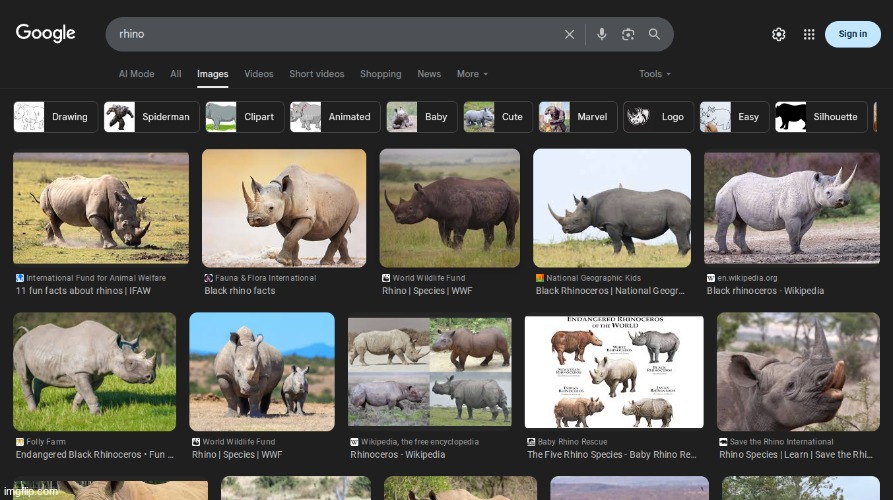Click the 'Black rhino facts' link

tap(240, 290)
